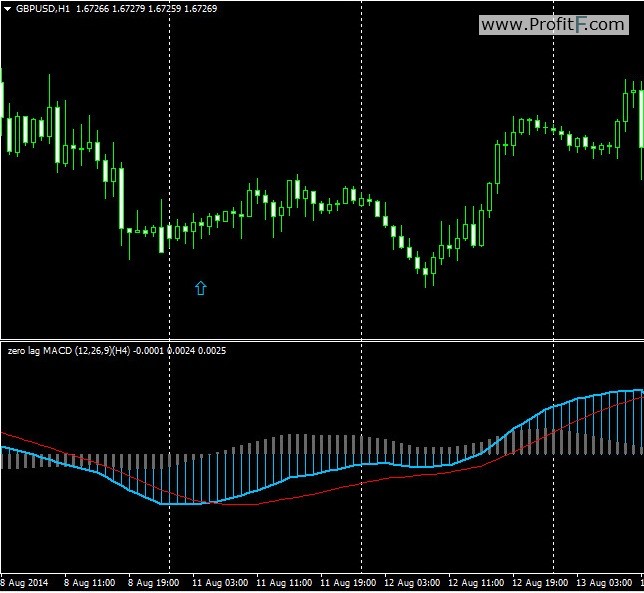Viewport: 644px width, 593px height.
Task: Click the price values 1.67266 1.67279 in header
Action: click(111, 9)
